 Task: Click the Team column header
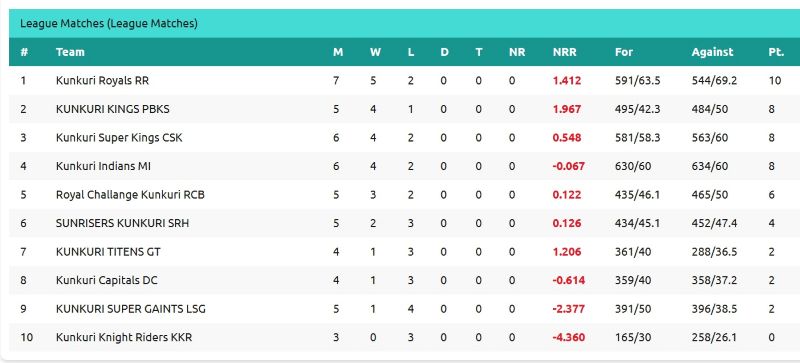pos(70,52)
